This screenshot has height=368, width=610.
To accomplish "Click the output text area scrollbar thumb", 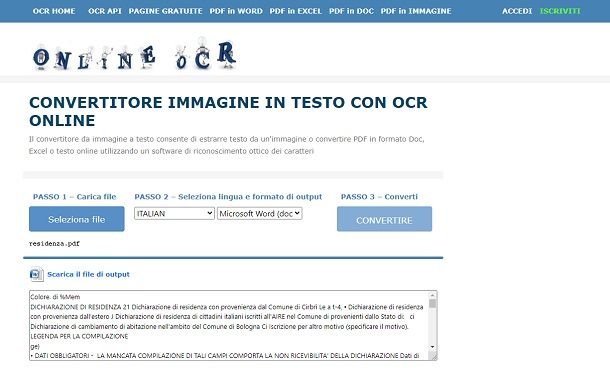I will 433,303.
